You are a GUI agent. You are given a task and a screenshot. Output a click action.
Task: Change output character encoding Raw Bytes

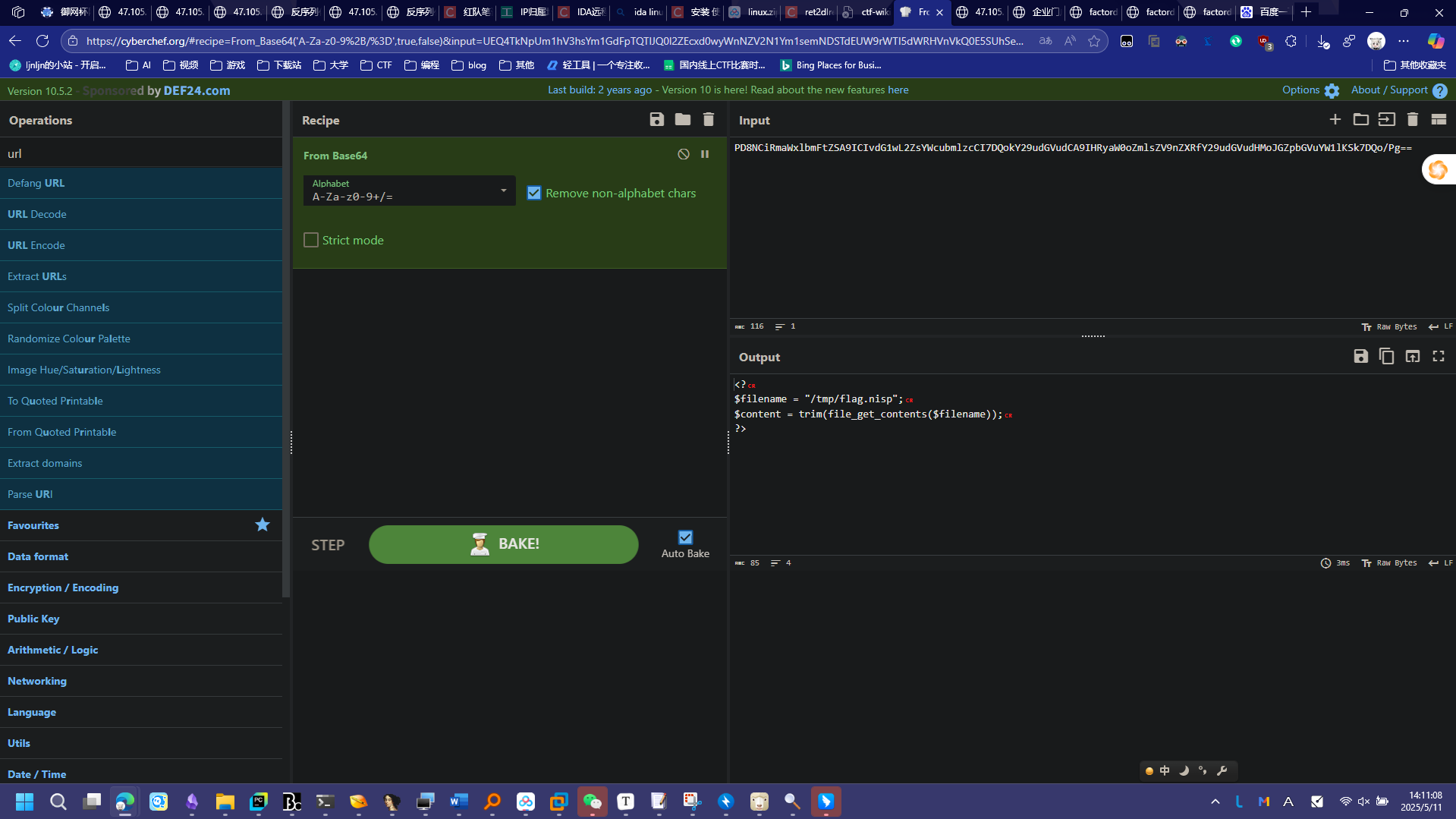click(x=1389, y=563)
